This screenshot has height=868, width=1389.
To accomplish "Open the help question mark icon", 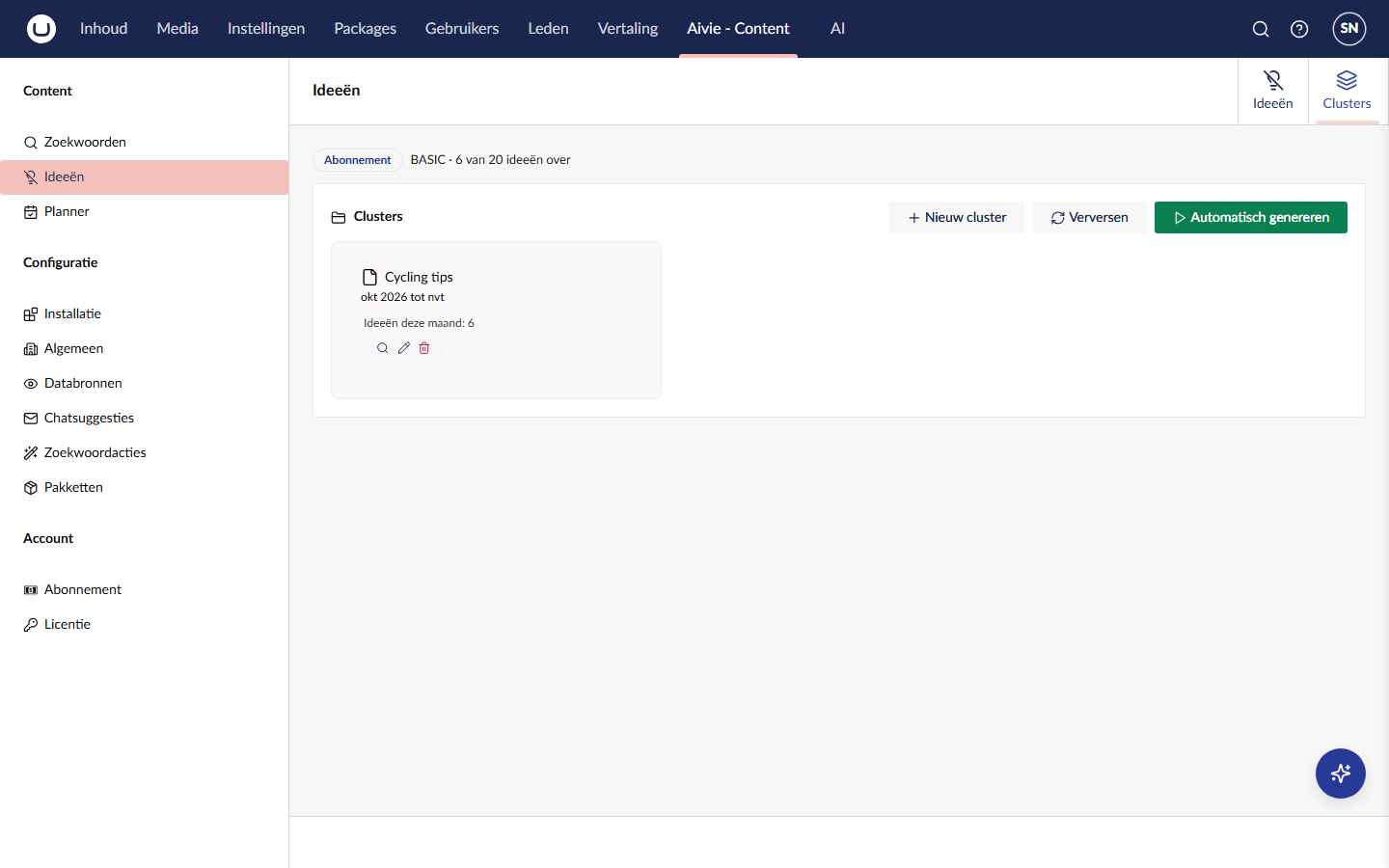I will [x=1299, y=29].
